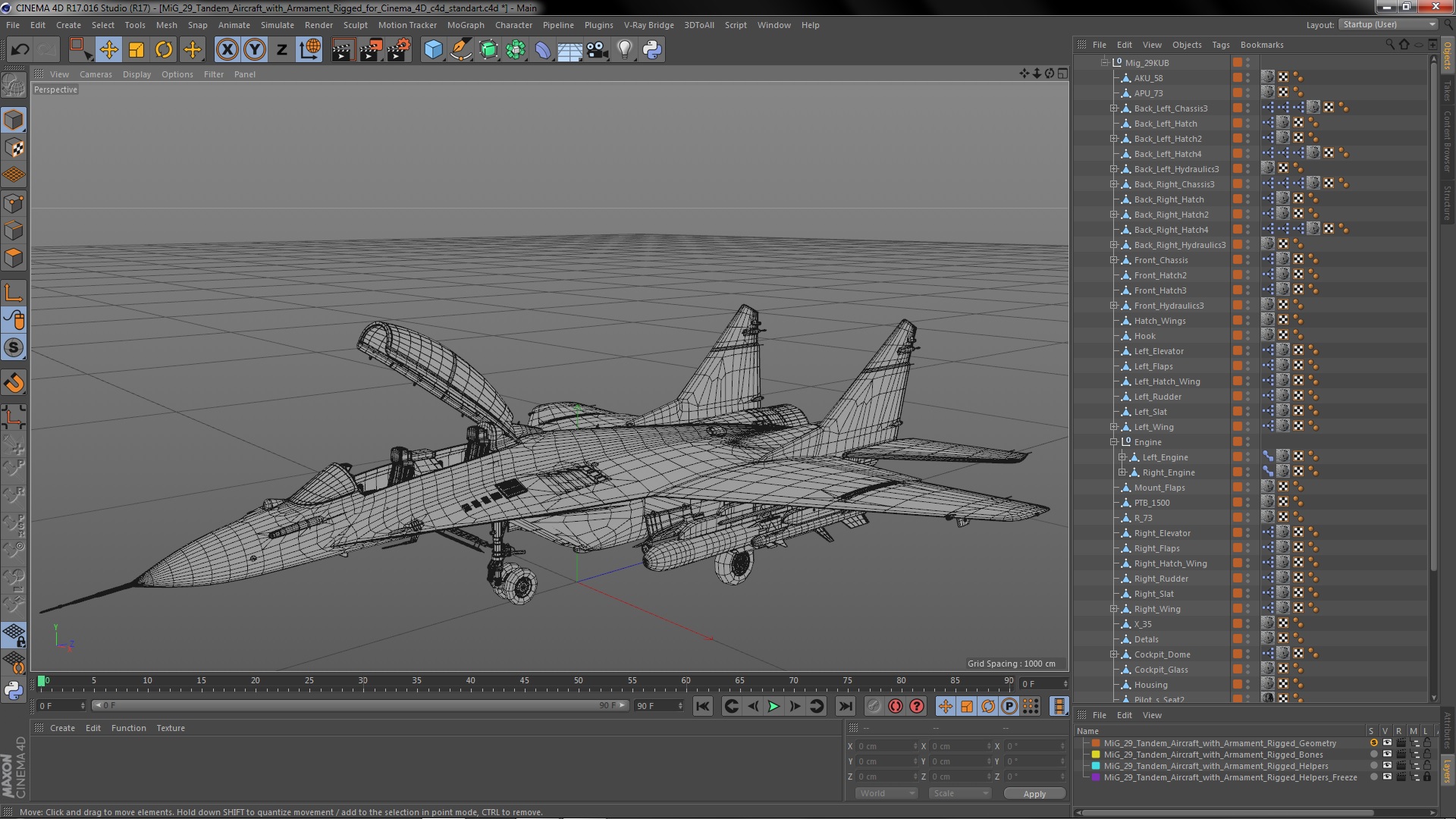The image size is (1456, 819).
Task: Click the Bones layer yellow swatch
Action: point(1096,755)
